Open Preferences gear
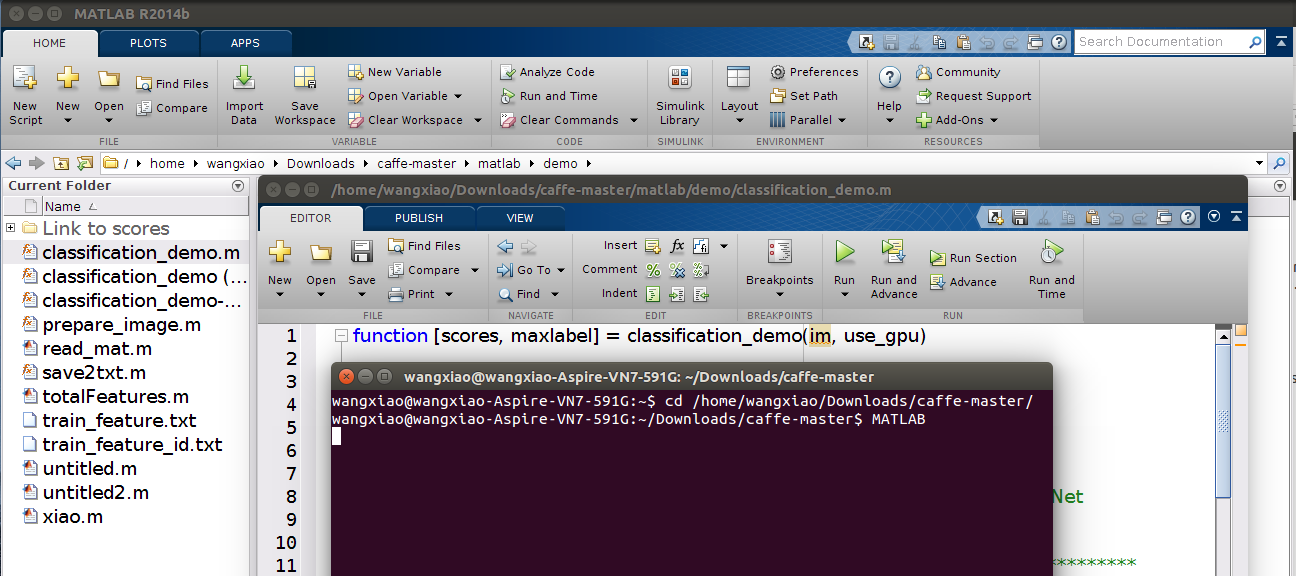 pos(814,72)
